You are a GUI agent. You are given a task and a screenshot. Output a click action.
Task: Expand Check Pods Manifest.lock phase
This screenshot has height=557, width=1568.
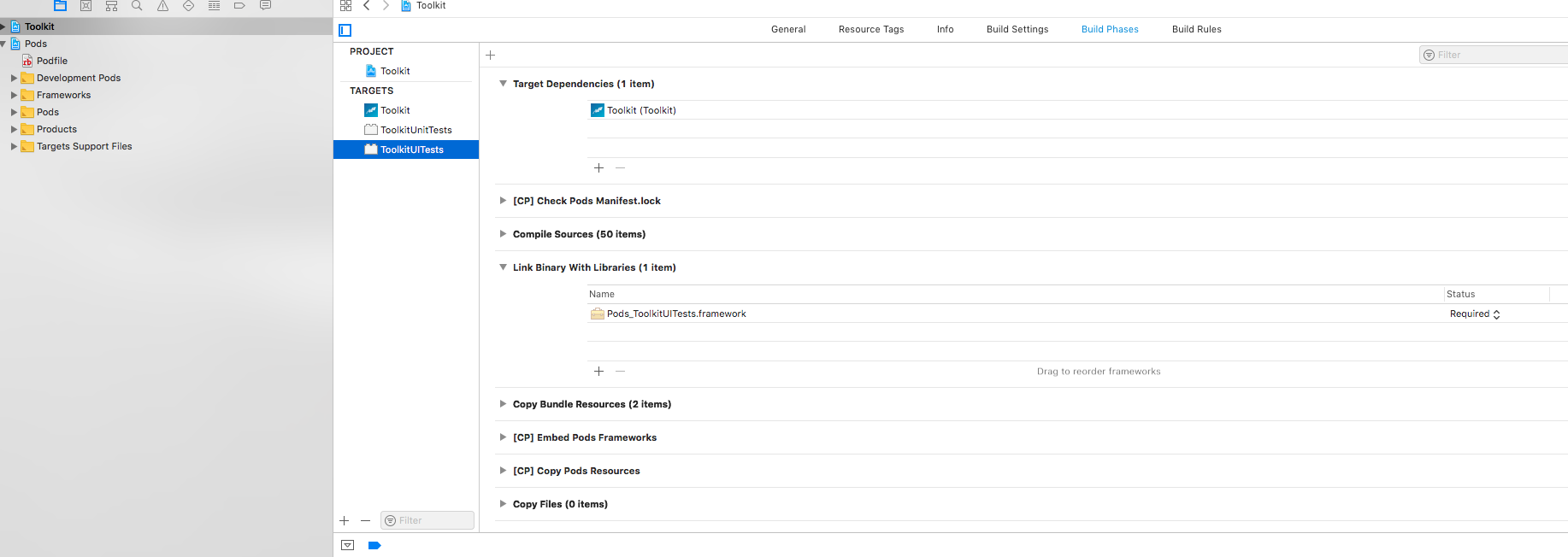tap(503, 201)
